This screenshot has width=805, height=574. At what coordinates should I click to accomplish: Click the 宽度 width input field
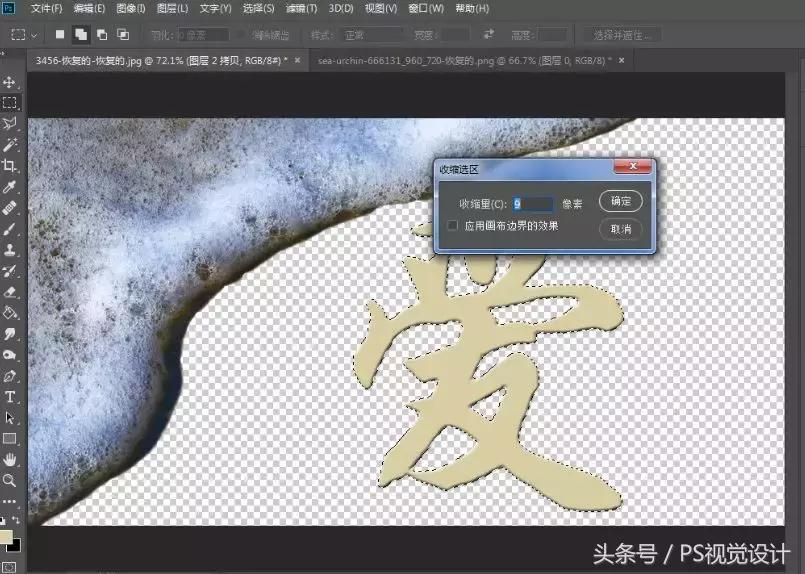coord(455,35)
